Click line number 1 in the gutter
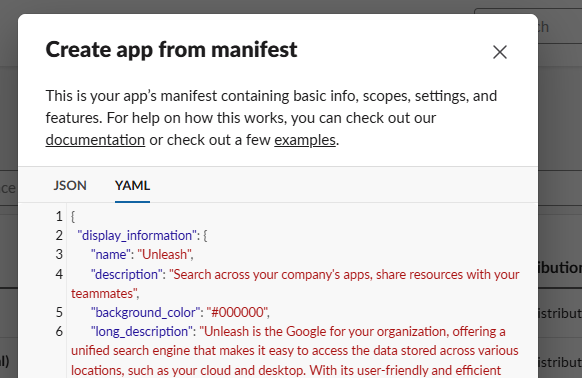Viewport: 582px width, 378px height. (x=59, y=216)
